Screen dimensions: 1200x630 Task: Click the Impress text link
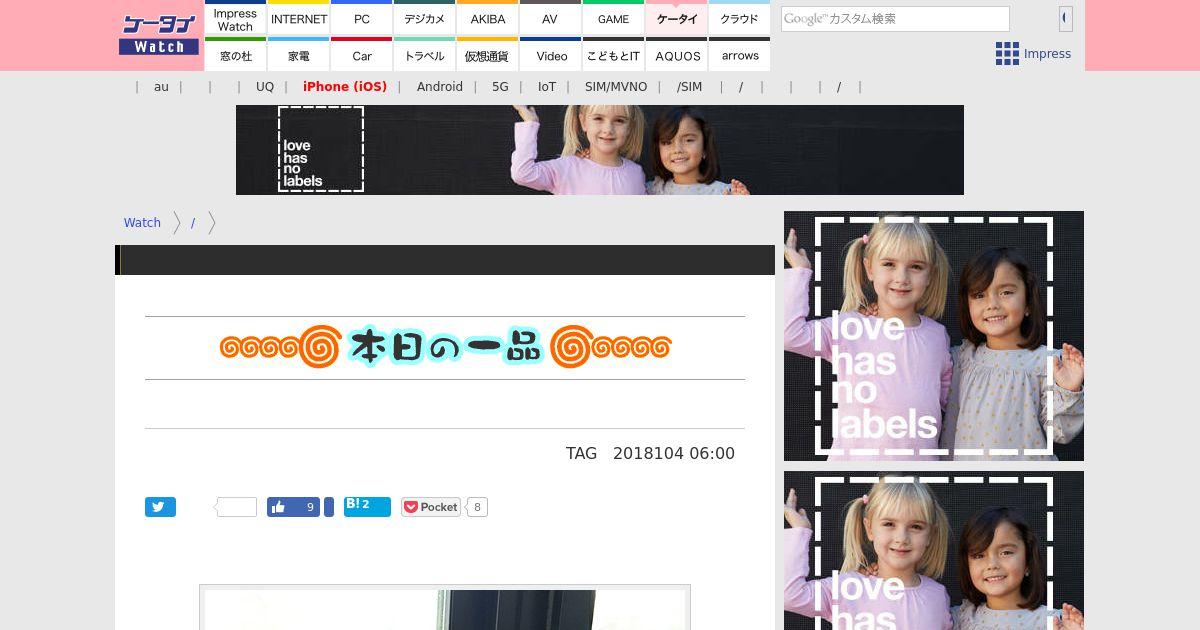tap(1048, 54)
